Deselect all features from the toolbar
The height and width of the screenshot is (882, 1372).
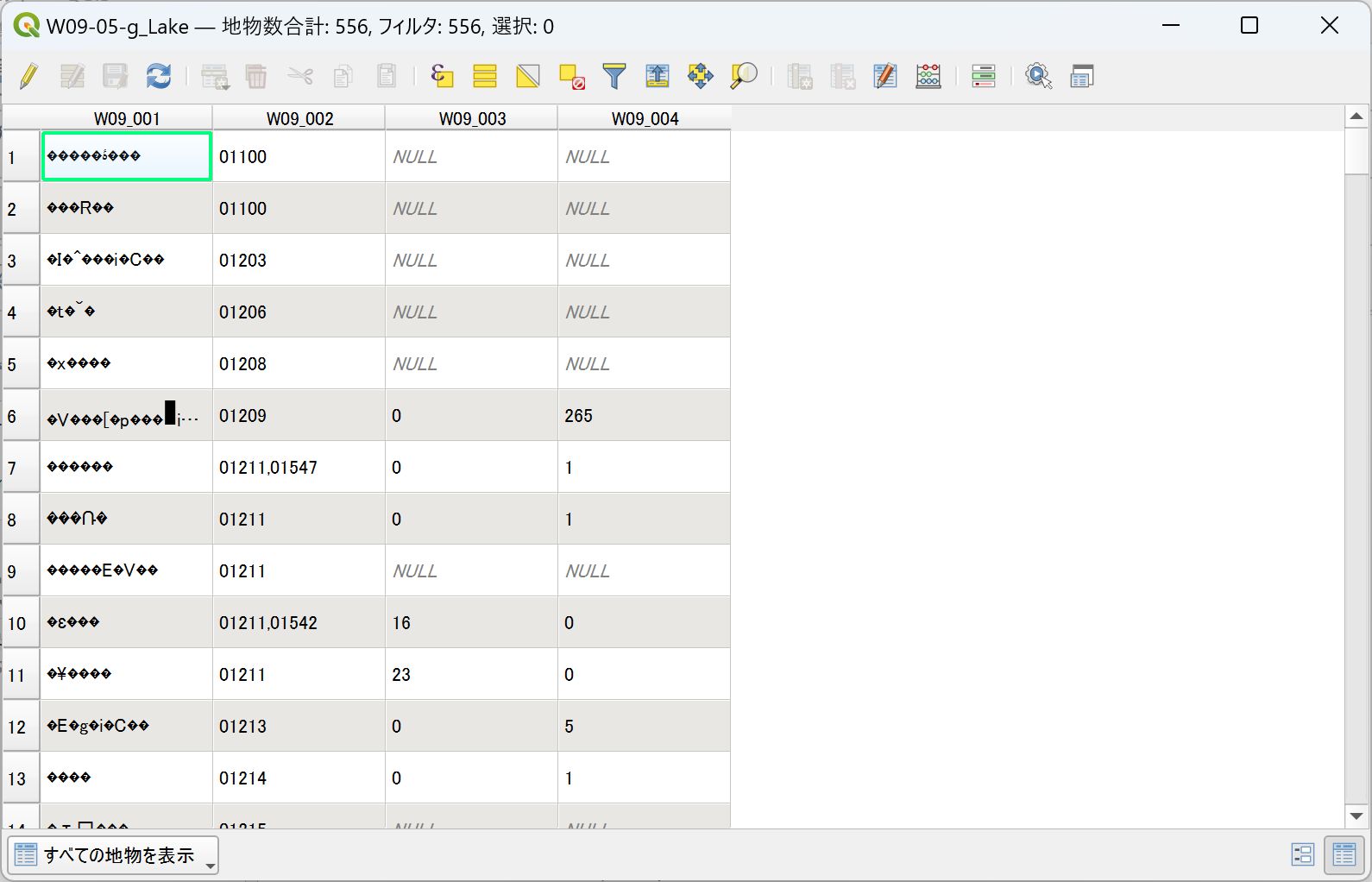click(571, 76)
